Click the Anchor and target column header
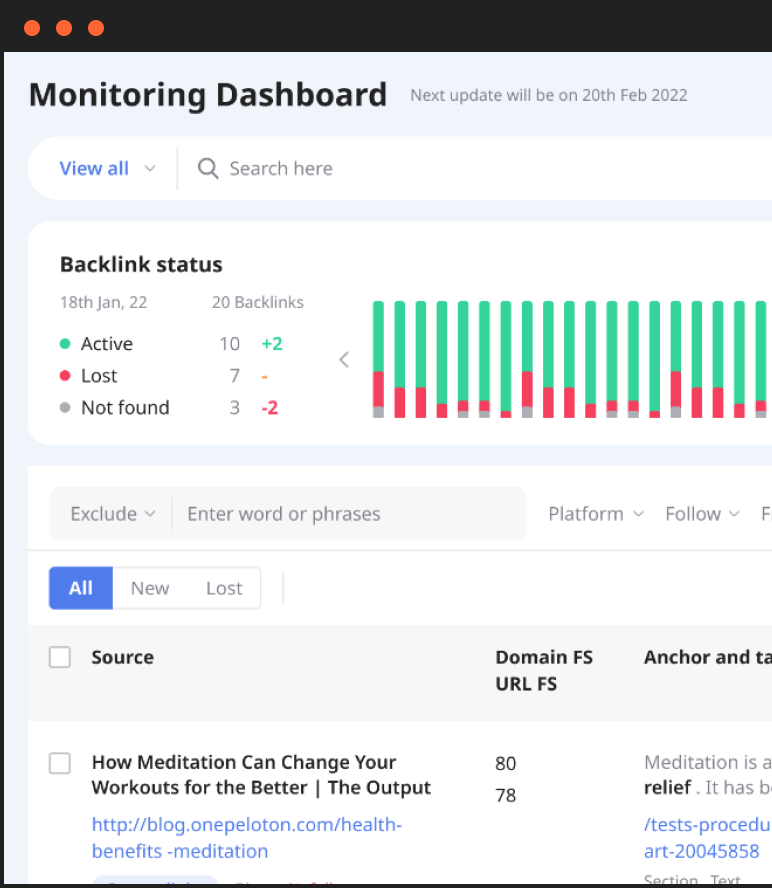 point(708,657)
